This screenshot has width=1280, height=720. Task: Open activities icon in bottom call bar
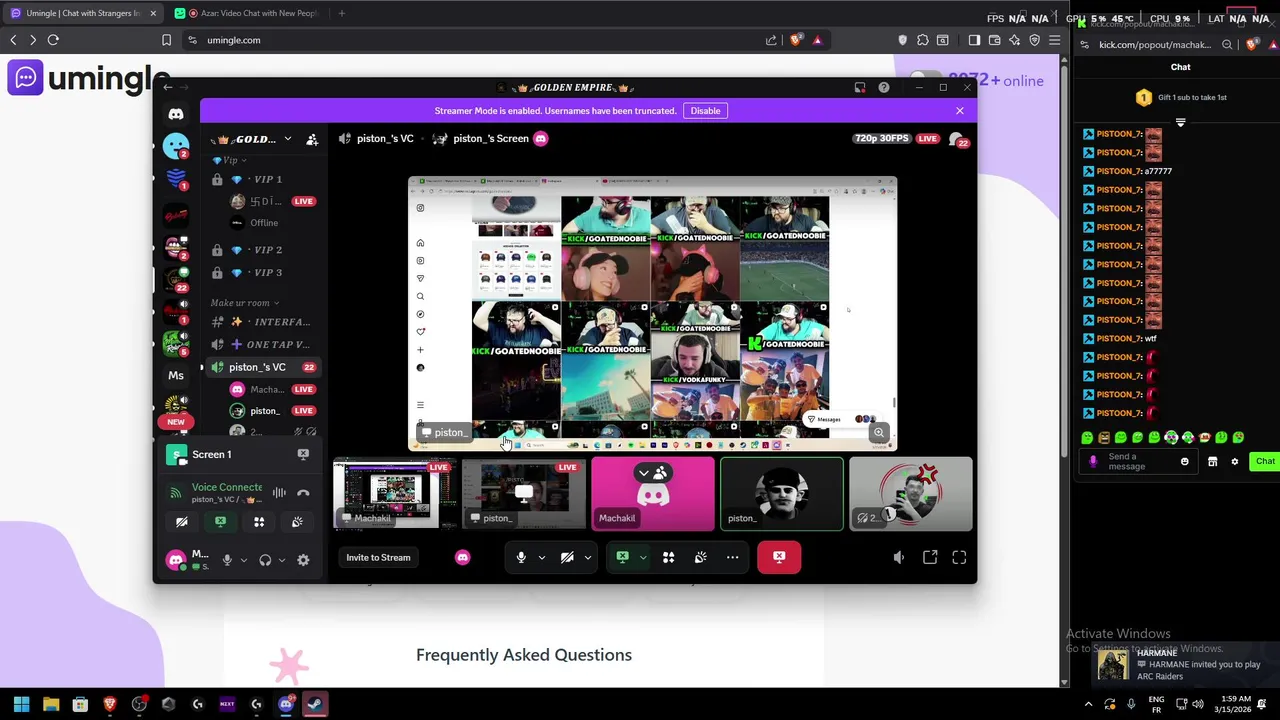(x=668, y=558)
